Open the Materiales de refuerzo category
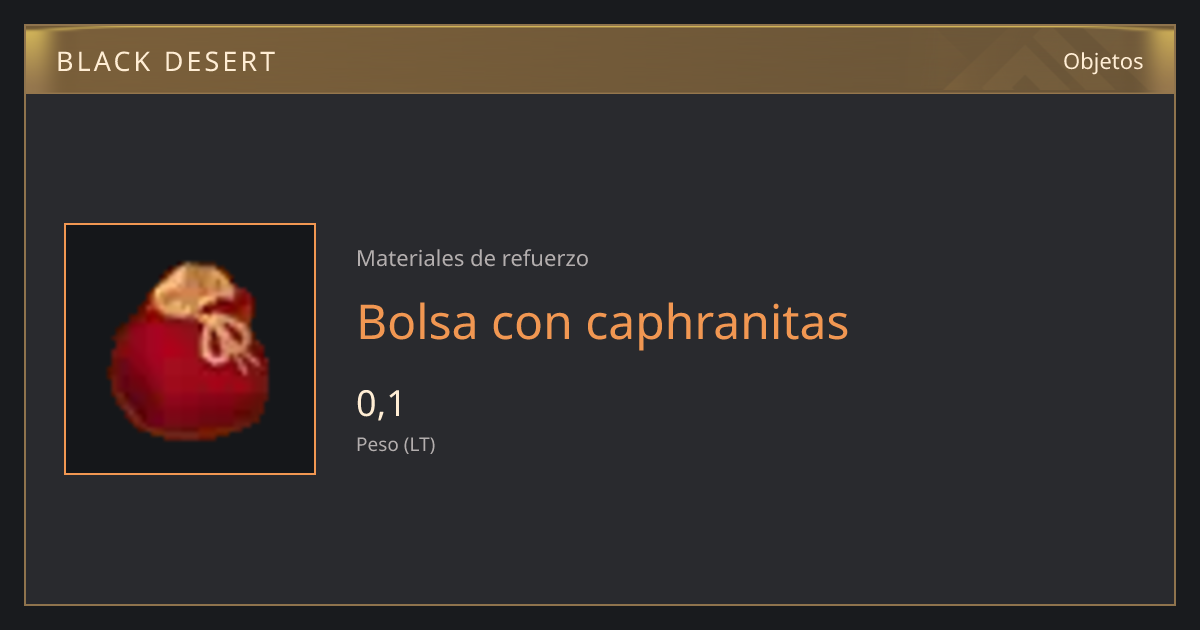 pos(472,258)
